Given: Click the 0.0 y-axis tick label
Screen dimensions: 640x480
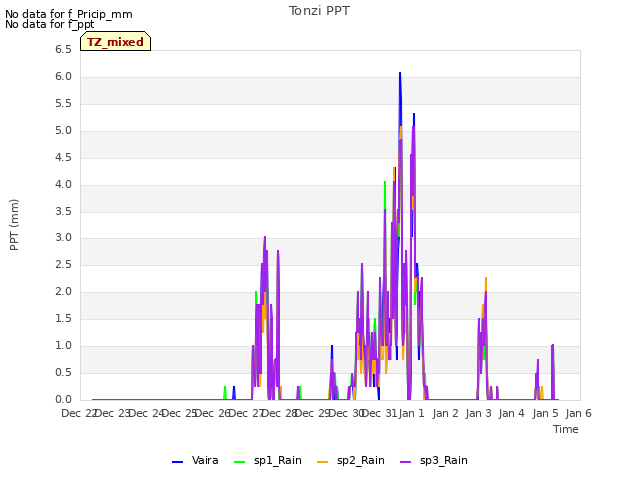Looking at the screenshot, I should pos(63,400).
